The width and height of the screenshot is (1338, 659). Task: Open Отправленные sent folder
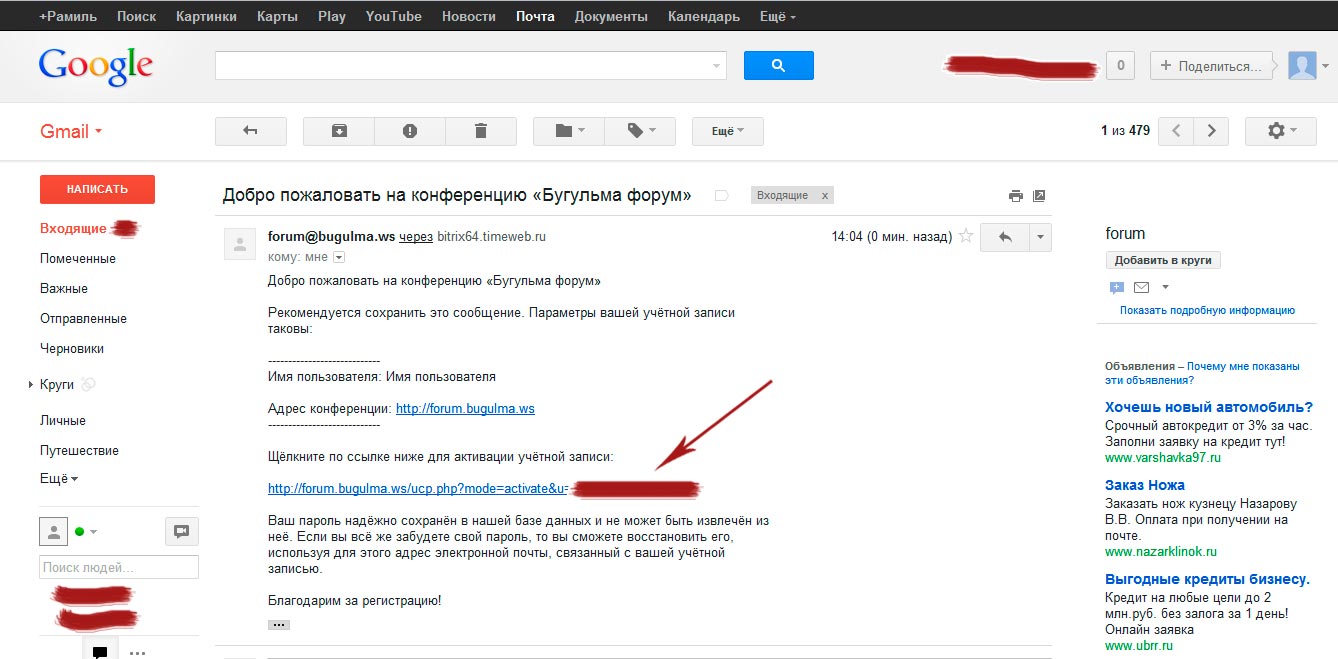click(83, 319)
